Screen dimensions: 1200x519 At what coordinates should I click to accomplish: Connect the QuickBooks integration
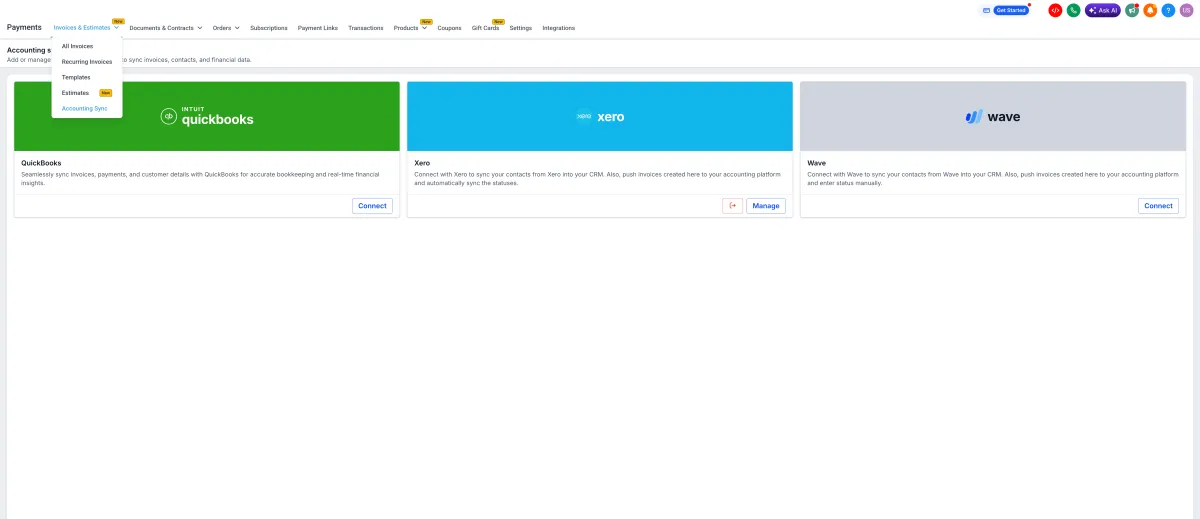pos(372,206)
